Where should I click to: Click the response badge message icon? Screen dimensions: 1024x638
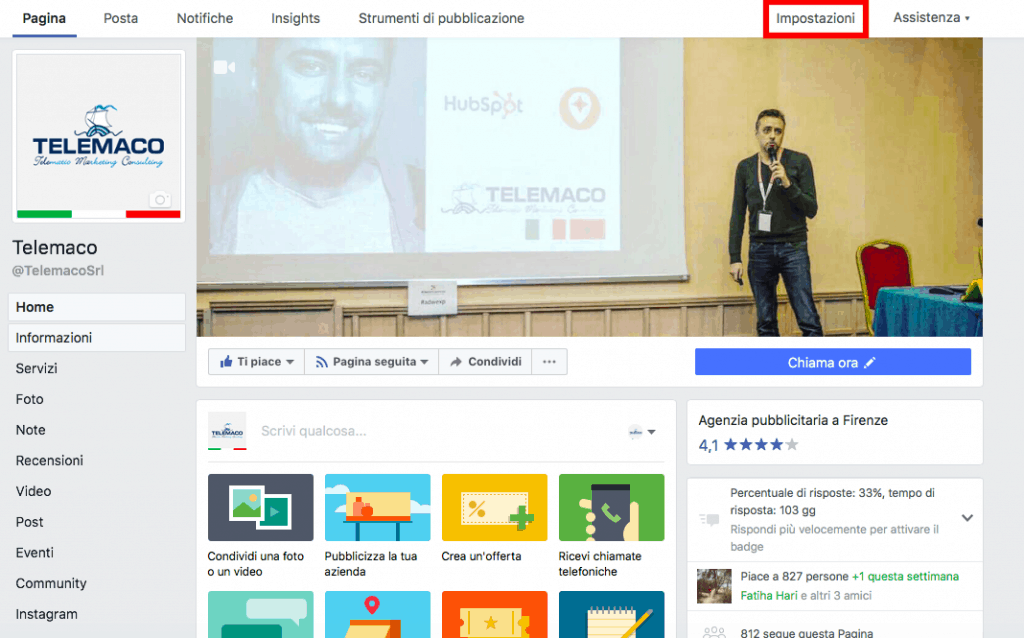click(x=709, y=520)
